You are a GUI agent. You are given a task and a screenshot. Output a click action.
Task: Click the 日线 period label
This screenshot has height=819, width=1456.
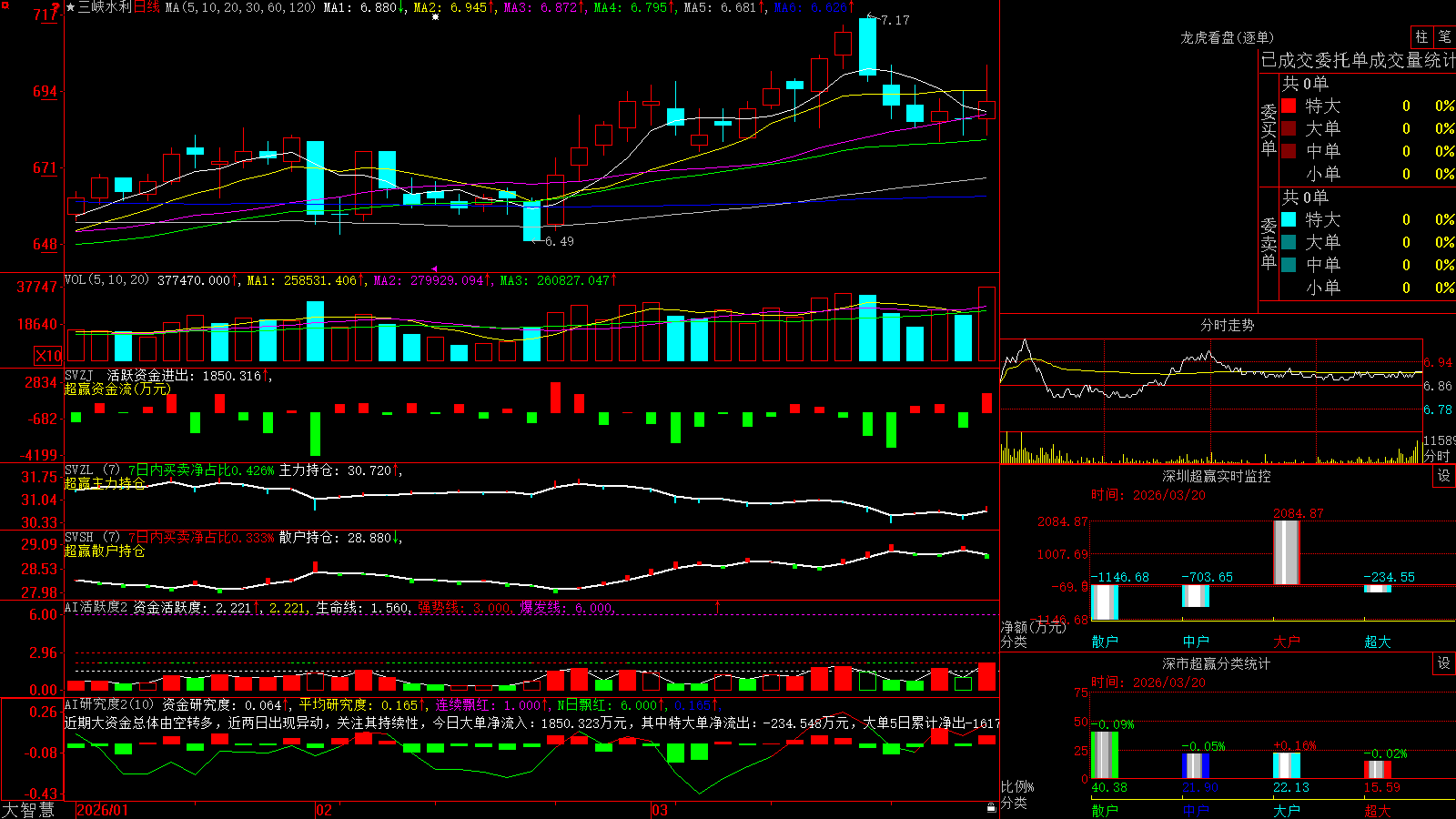[x=147, y=7]
